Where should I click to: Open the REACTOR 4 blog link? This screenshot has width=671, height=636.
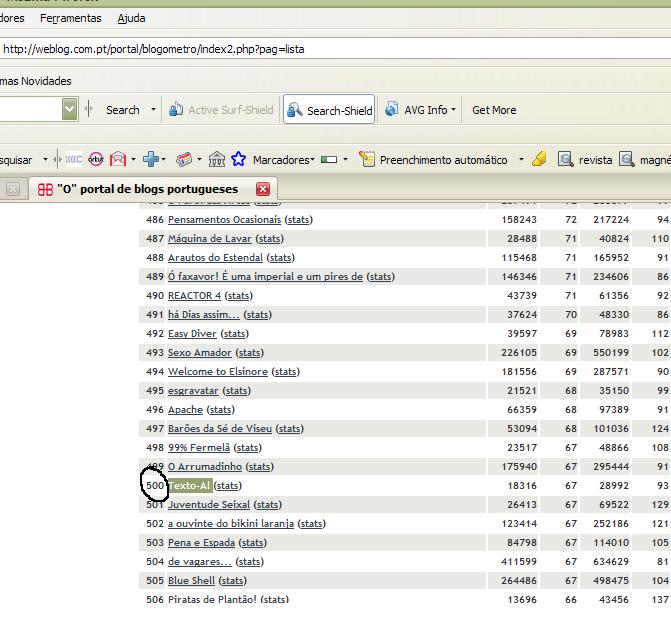coord(194,295)
